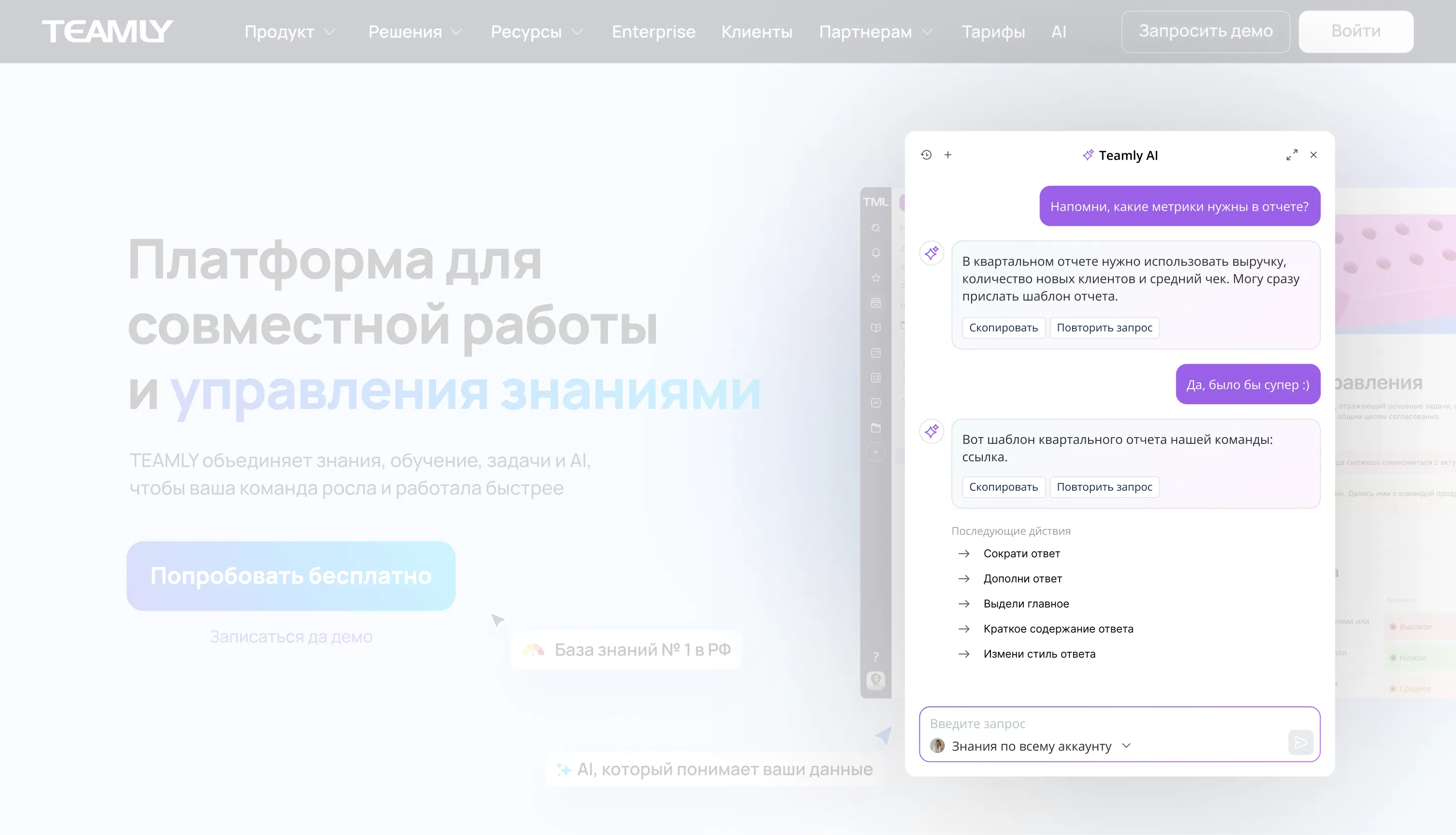Click Запросить демо button
This screenshot has height=835, width=1456.
(x=1205, y=31)
